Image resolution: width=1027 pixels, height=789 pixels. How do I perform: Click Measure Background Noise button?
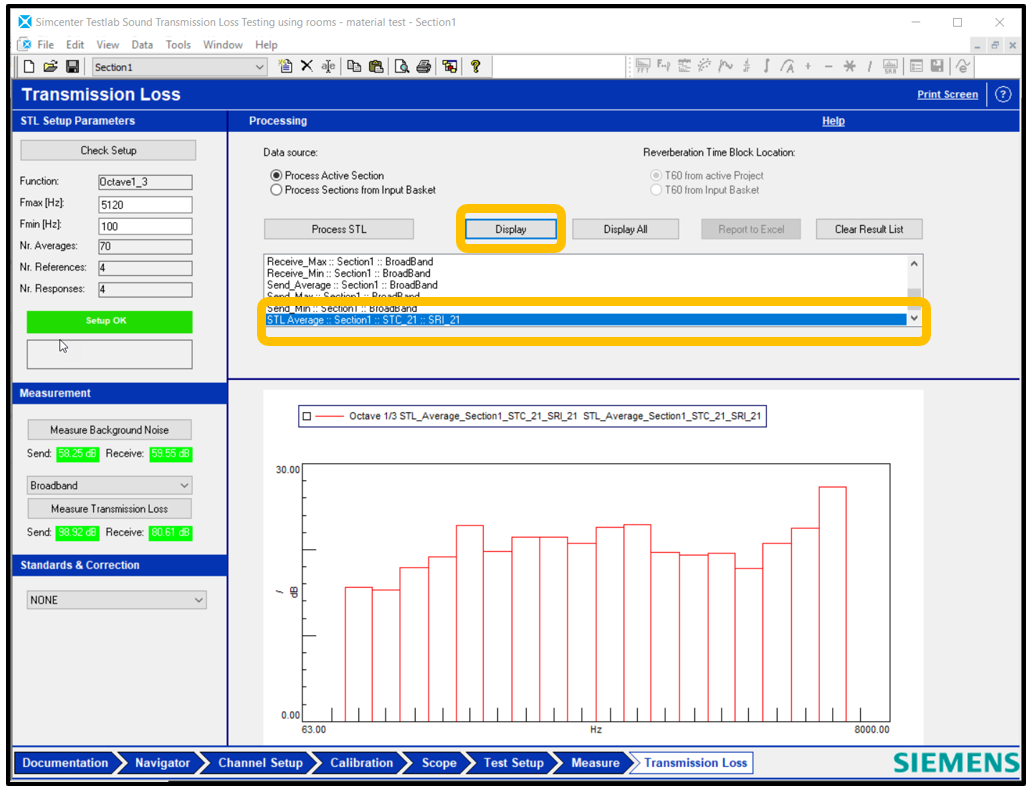point(109,430)
